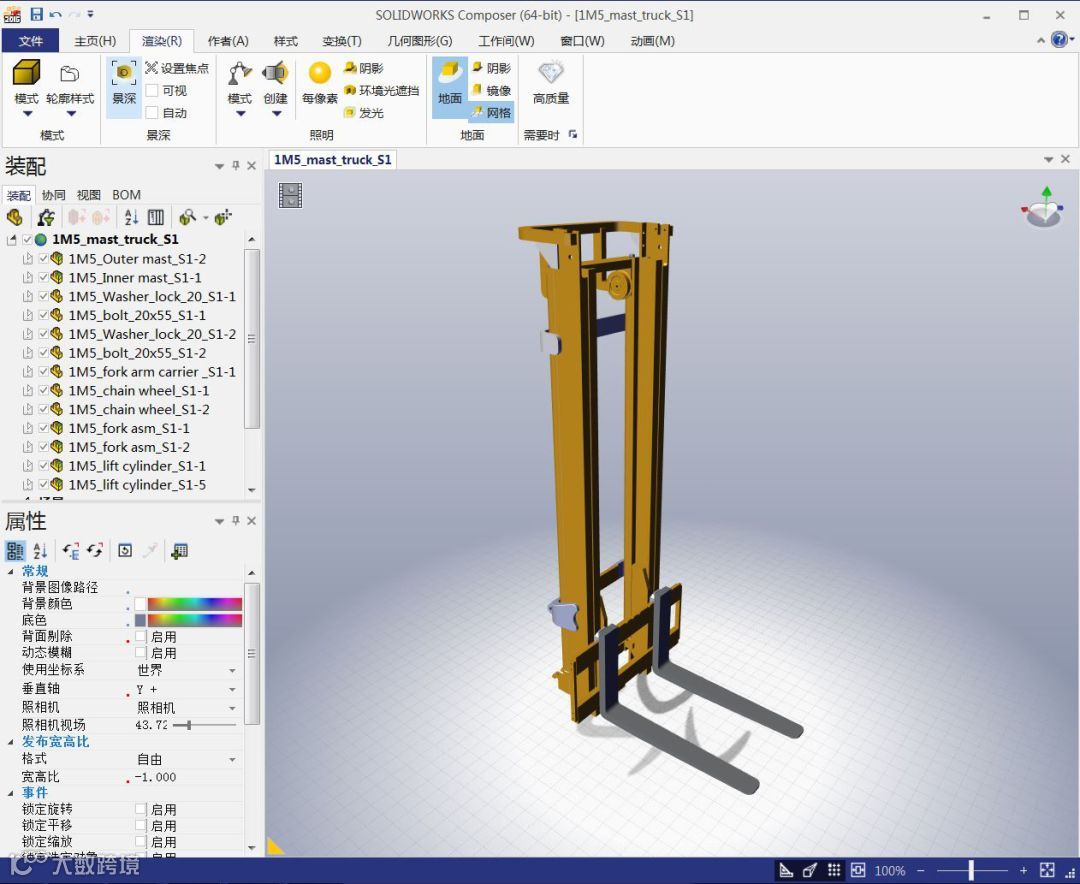Enable the Visible (可视) checkbox

click(x=152, y=91)
